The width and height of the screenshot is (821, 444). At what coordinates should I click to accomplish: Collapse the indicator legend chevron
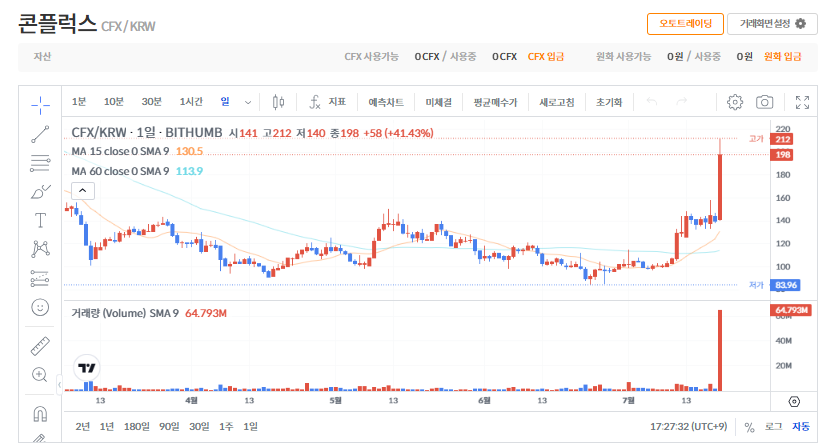[83, 191]
